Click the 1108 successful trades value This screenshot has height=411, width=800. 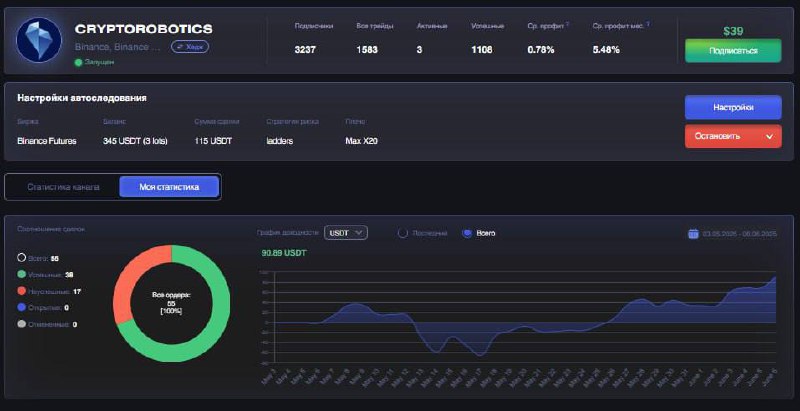(482, 50)
